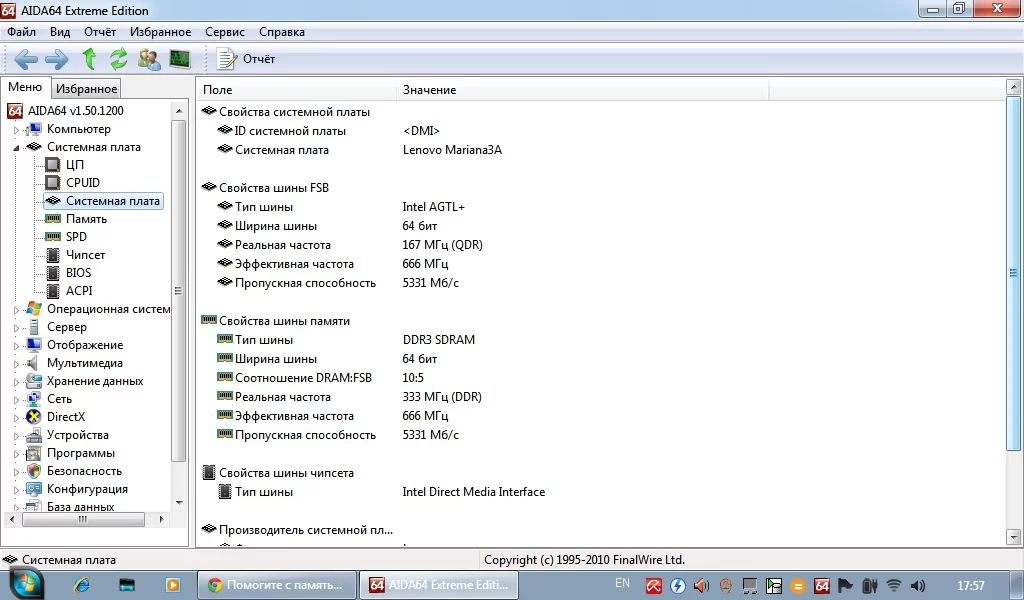
Task: Open the Справка menu
Action: pos(281,32)
